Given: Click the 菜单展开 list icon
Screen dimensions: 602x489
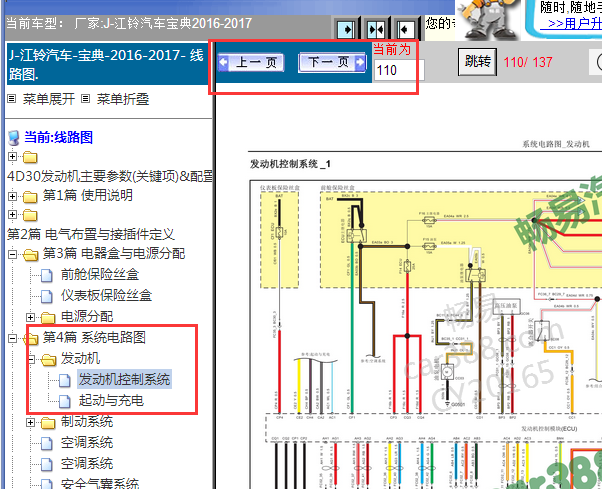Looking at the screenshot, I should (12, 99).
